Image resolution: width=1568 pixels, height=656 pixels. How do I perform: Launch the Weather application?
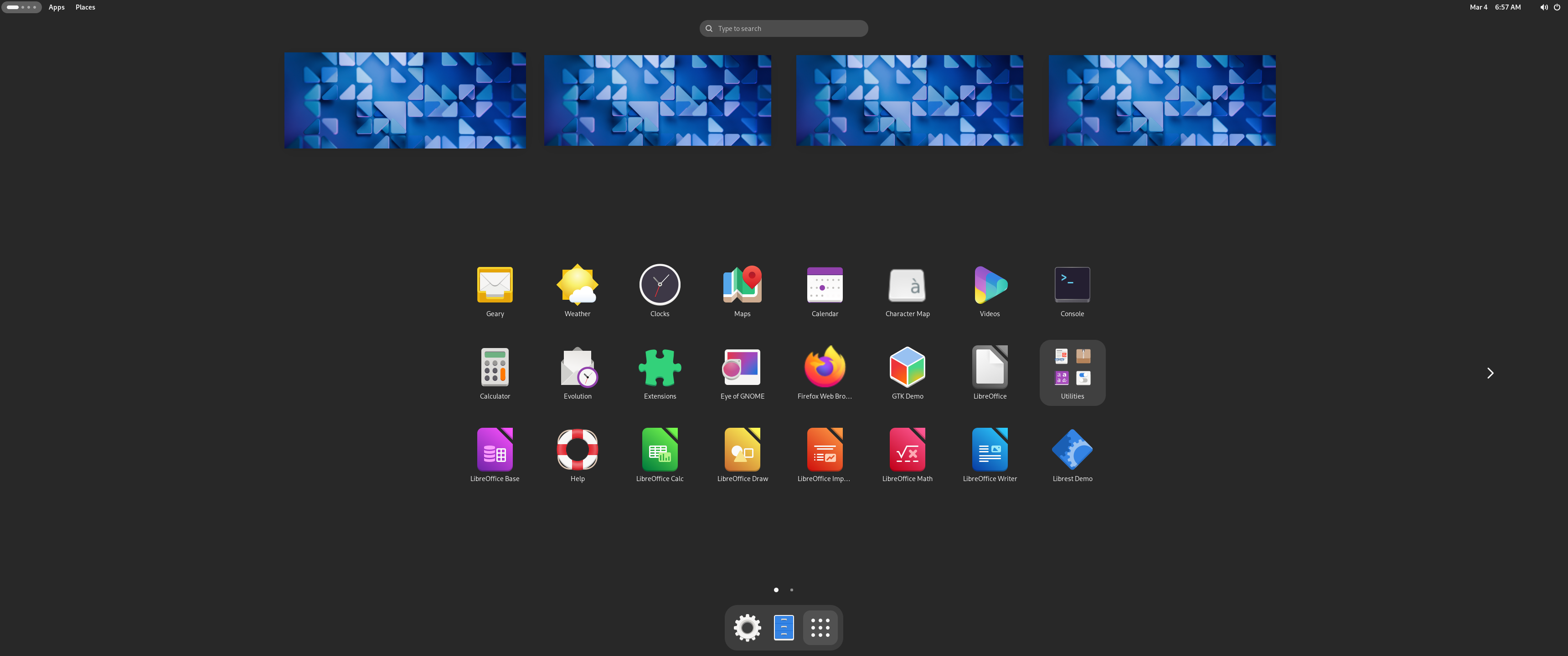[x=577, y=285]
